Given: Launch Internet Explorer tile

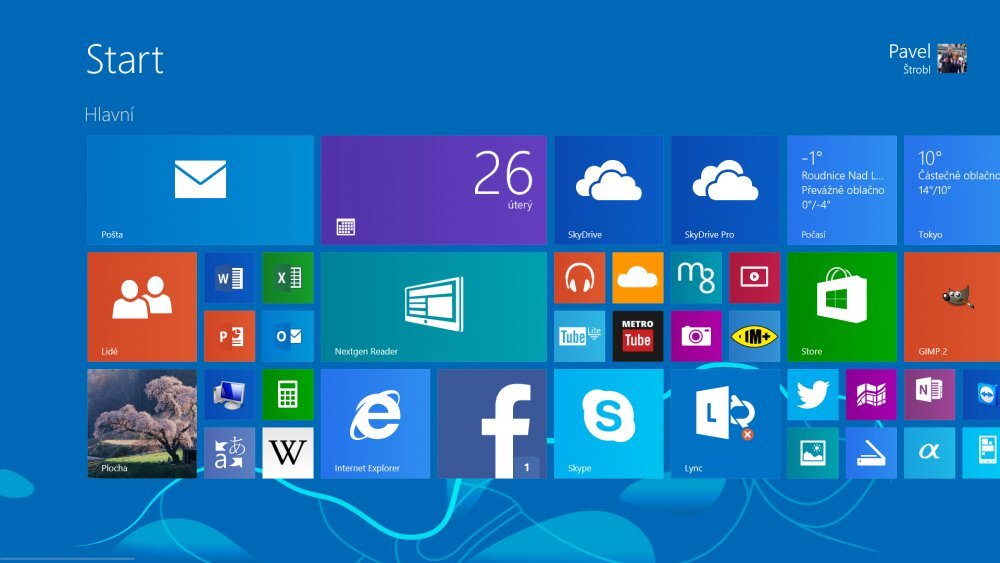Looking at the screenshot, I should pos(376,423).
